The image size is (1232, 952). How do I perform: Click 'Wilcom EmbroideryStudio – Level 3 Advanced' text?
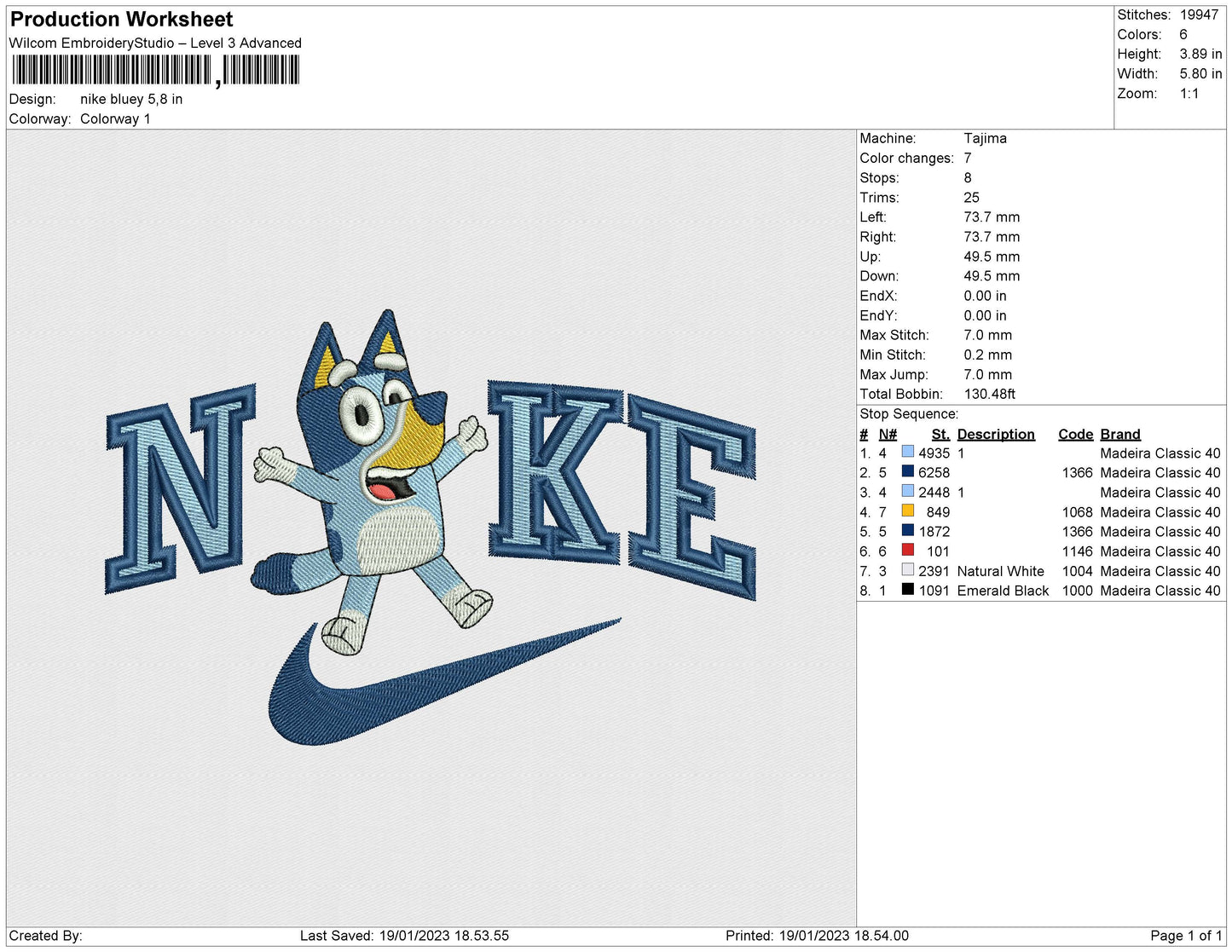155,43
